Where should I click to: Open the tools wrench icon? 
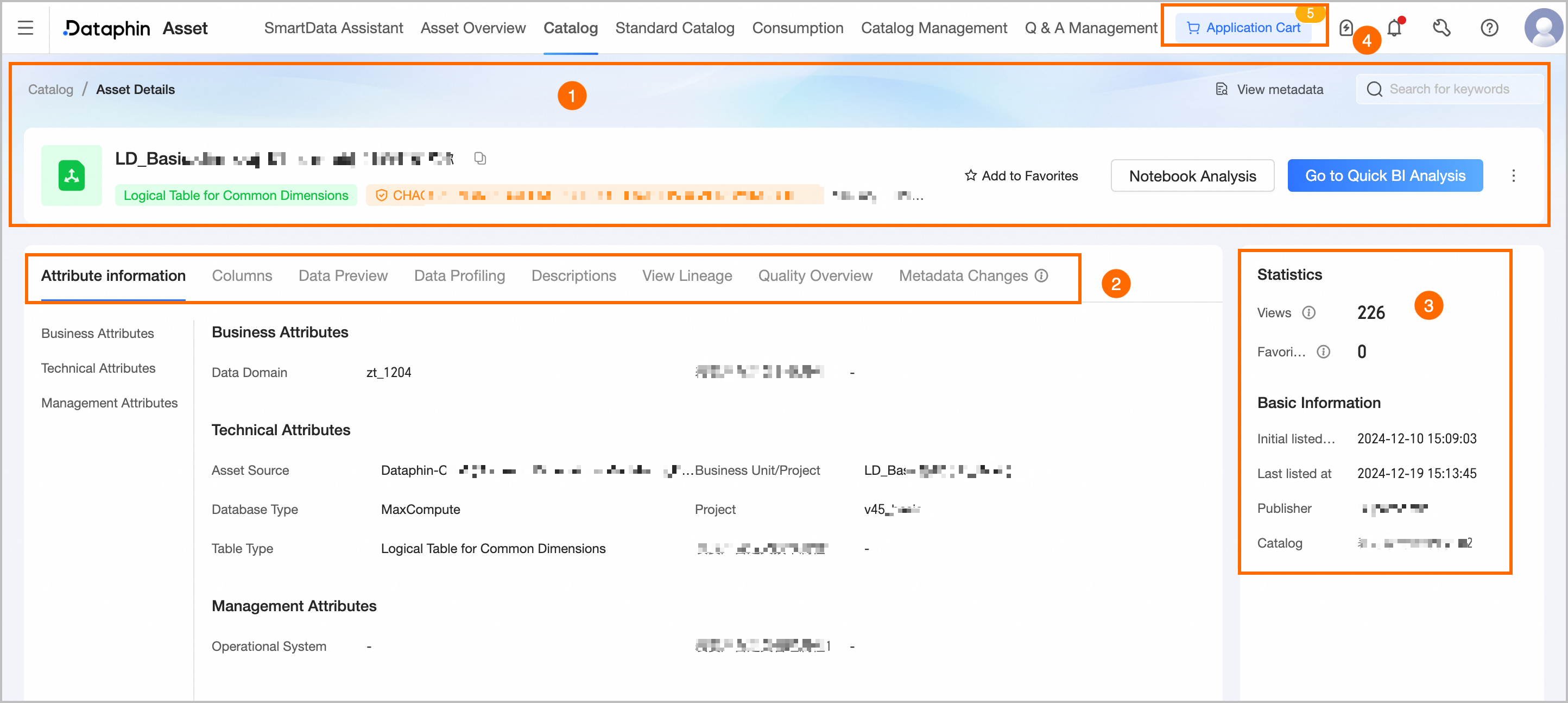pos(1441,27)
